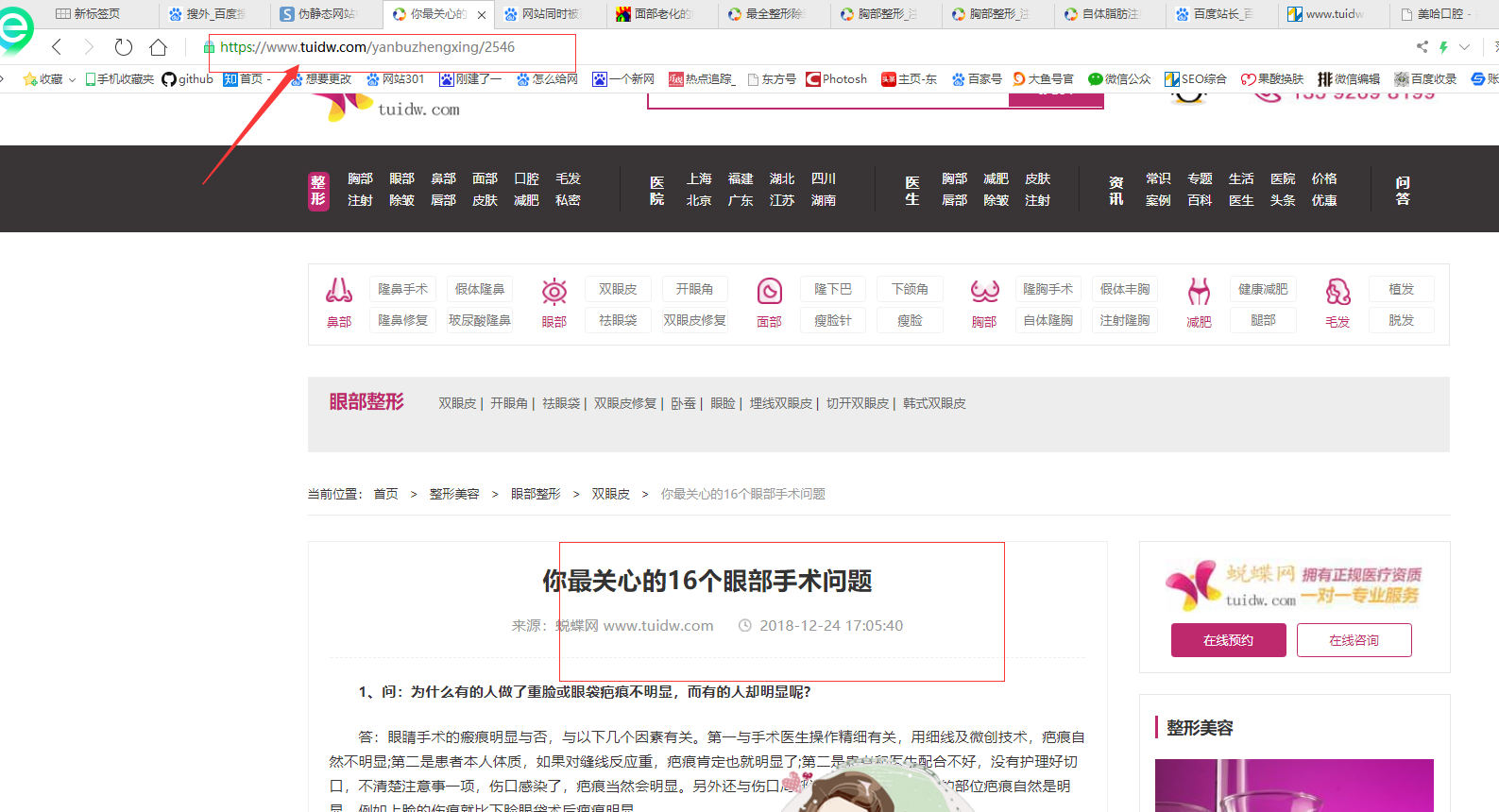This screenshot has width=1499, height=812.
Task: Switch to the 百度站长 tab
Action: tap(1223, 14)
